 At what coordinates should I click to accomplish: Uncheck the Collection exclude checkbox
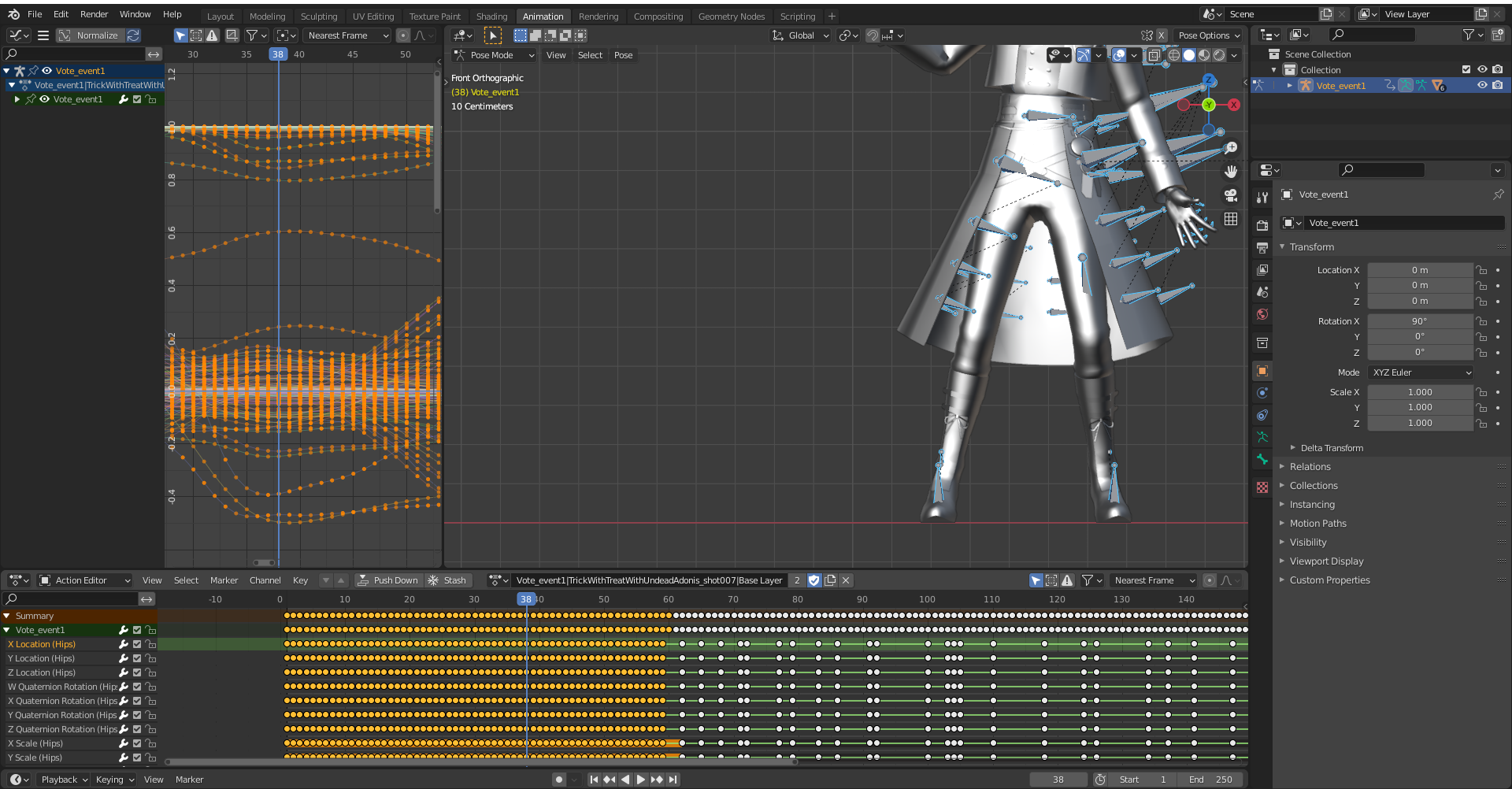[1466, 69]
